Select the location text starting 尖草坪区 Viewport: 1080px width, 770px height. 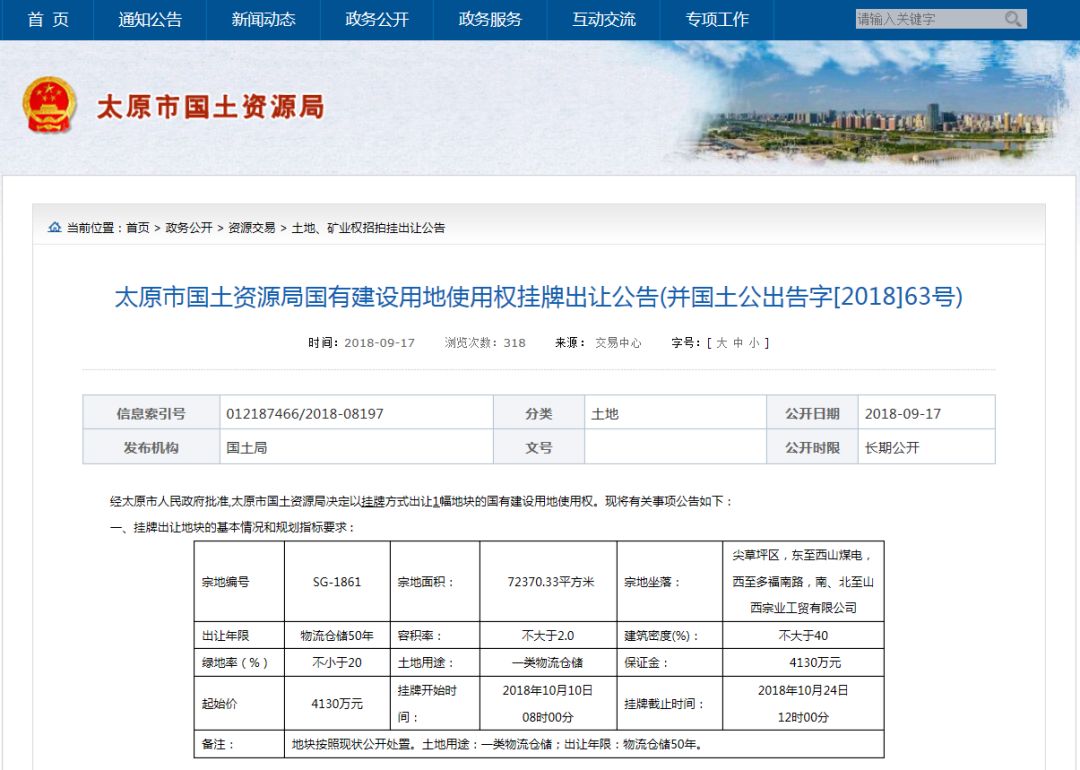point(803,581)
